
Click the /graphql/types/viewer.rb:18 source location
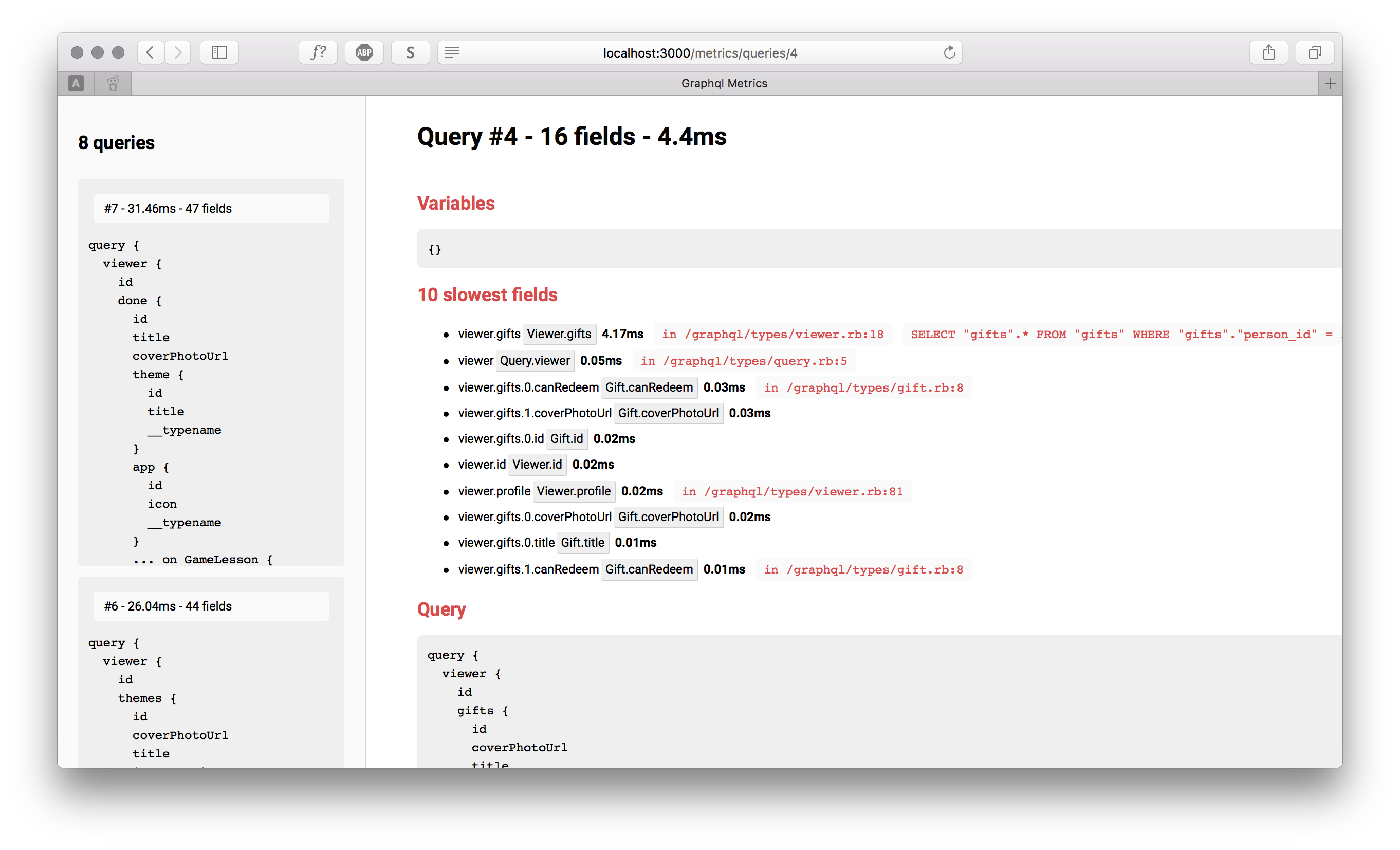tap(773, 335)
